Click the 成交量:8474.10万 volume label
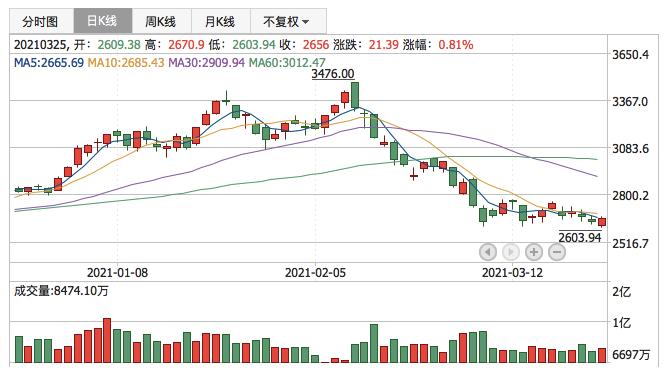The image size is (667, 373). (61, 291)
